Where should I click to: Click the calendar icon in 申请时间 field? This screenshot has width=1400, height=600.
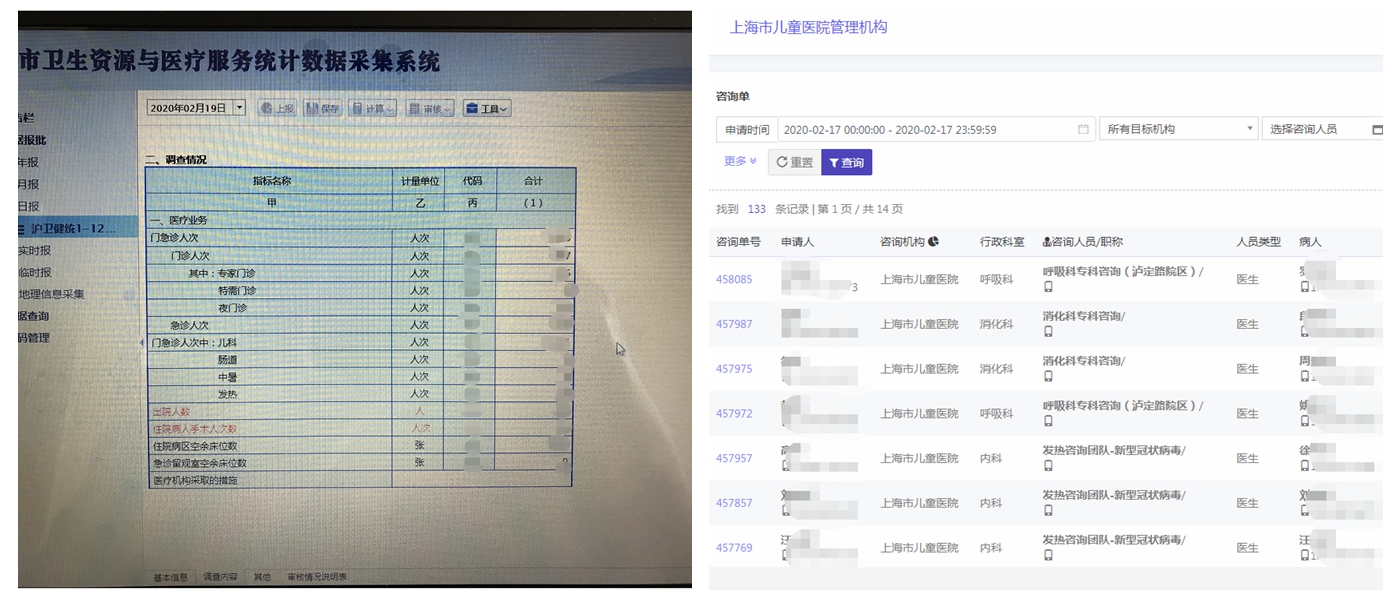tap(1083, 129)
